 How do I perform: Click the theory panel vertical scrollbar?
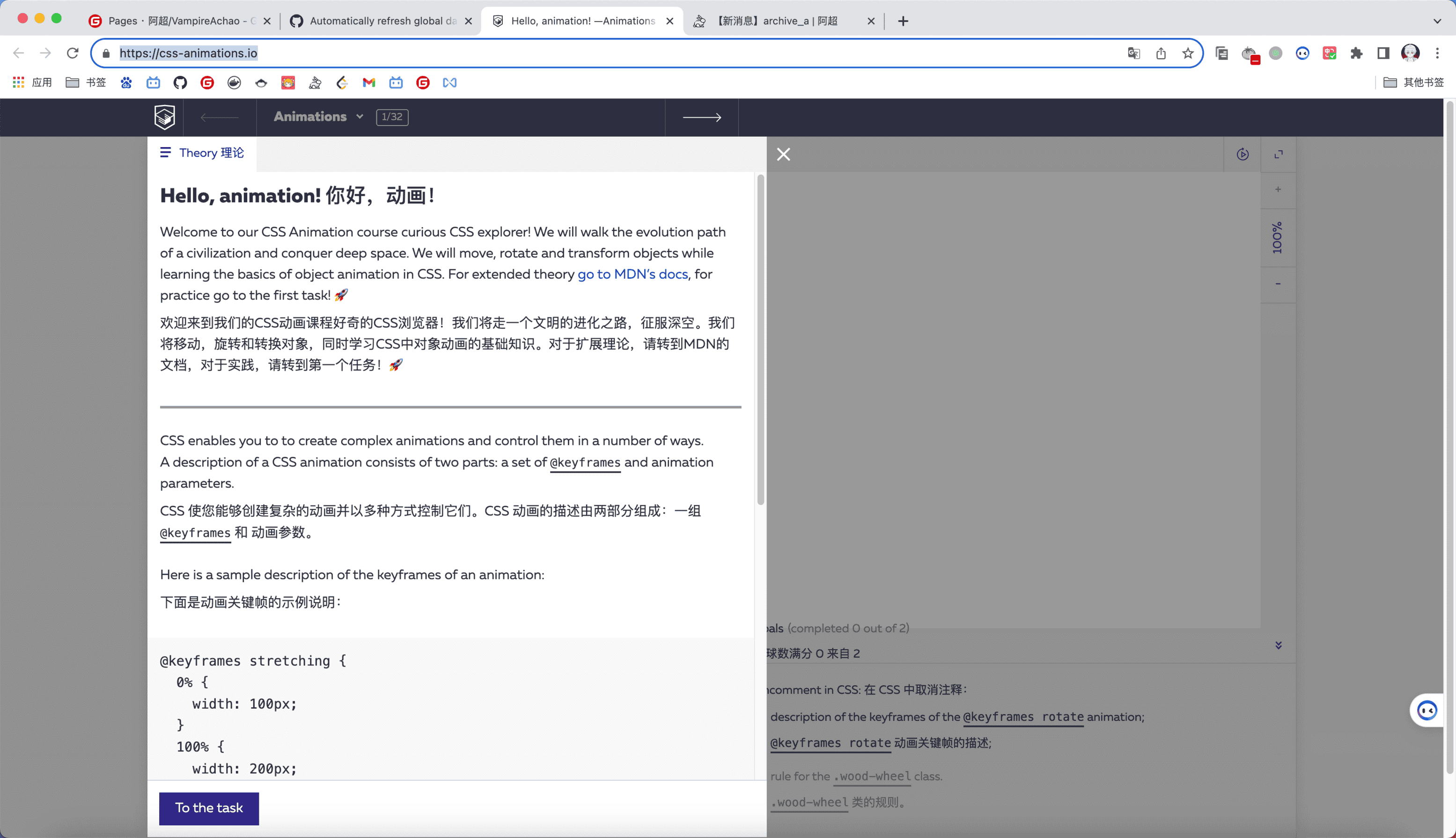tap(760, 340)
